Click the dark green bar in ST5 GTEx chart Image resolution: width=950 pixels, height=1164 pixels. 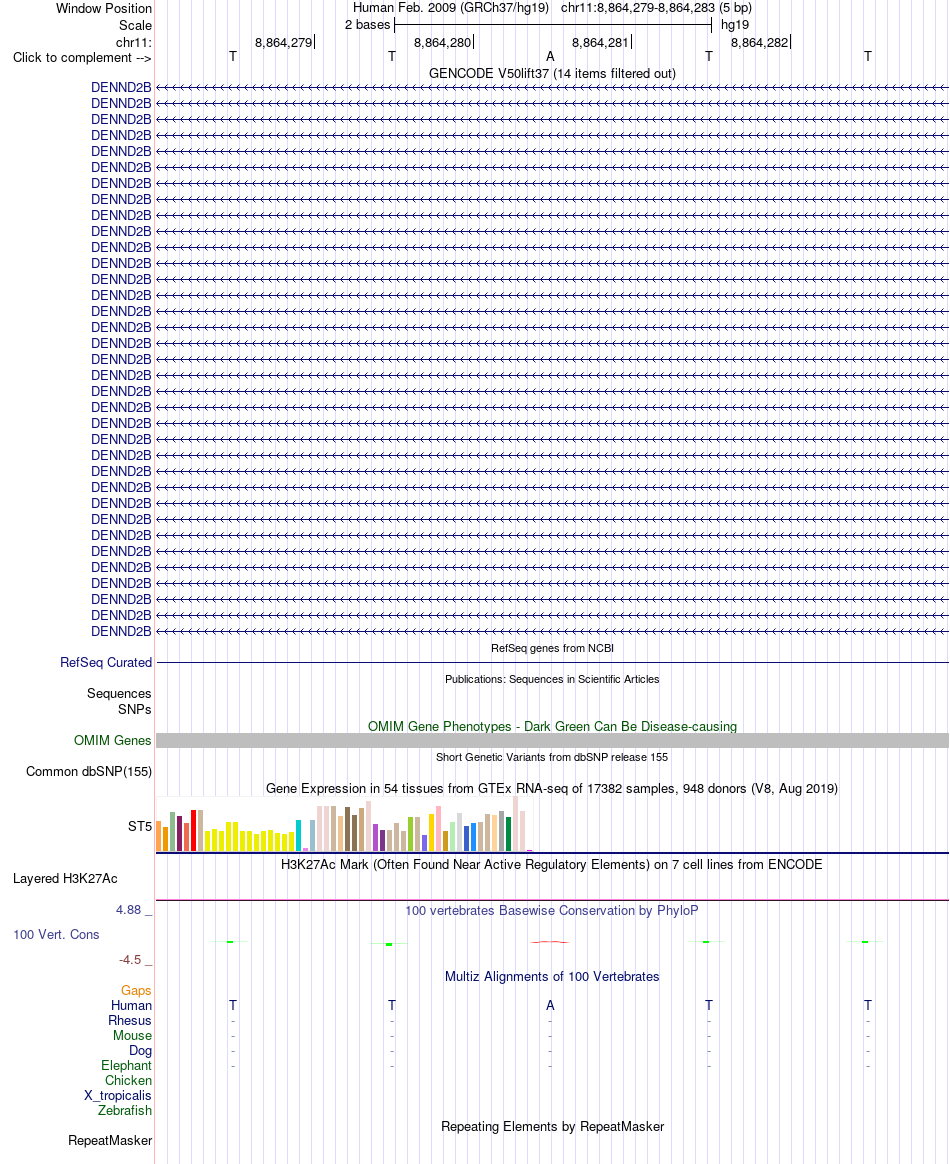pos(508,834)
